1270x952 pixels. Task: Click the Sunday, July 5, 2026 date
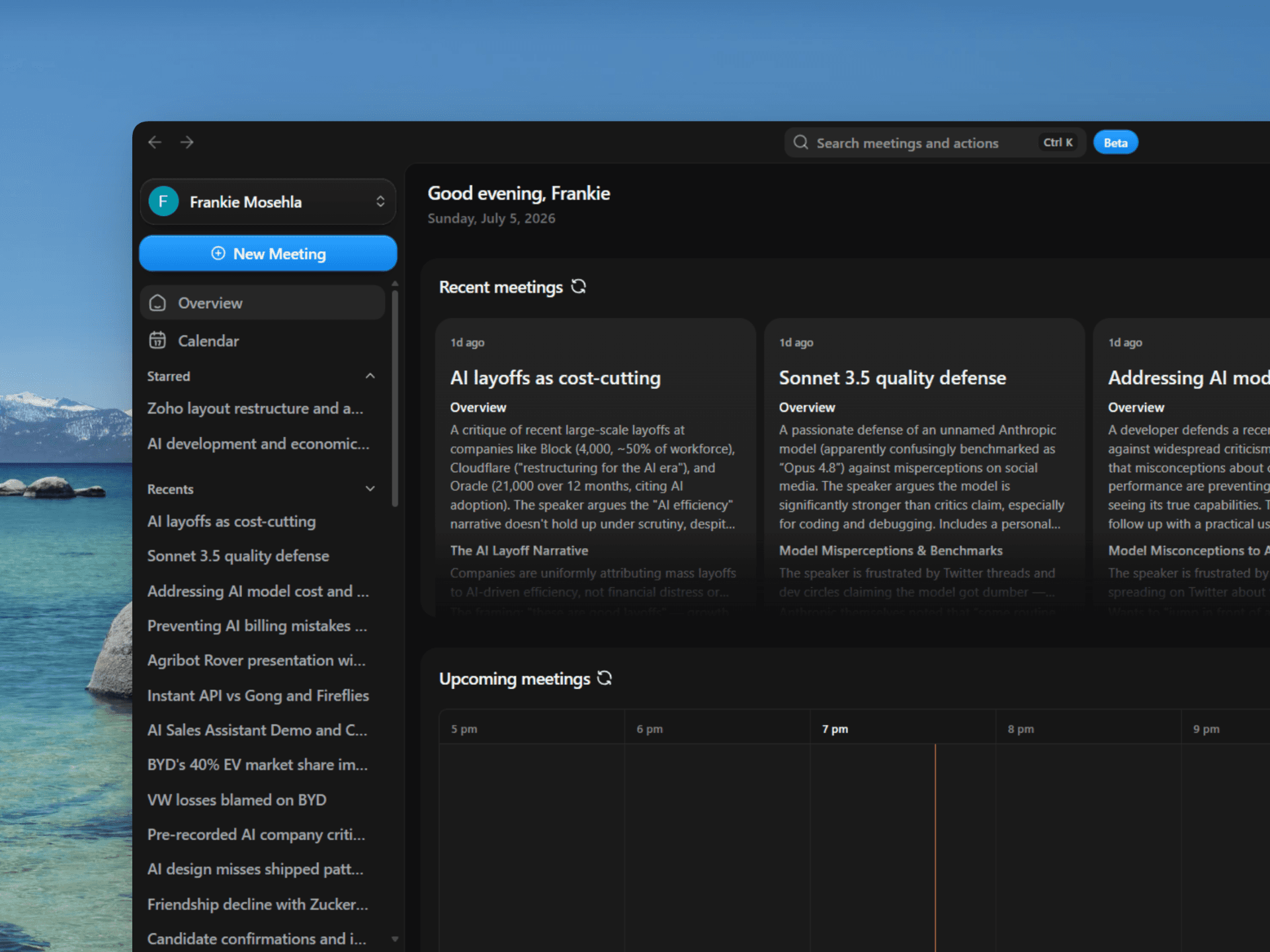tap(491, 218)
